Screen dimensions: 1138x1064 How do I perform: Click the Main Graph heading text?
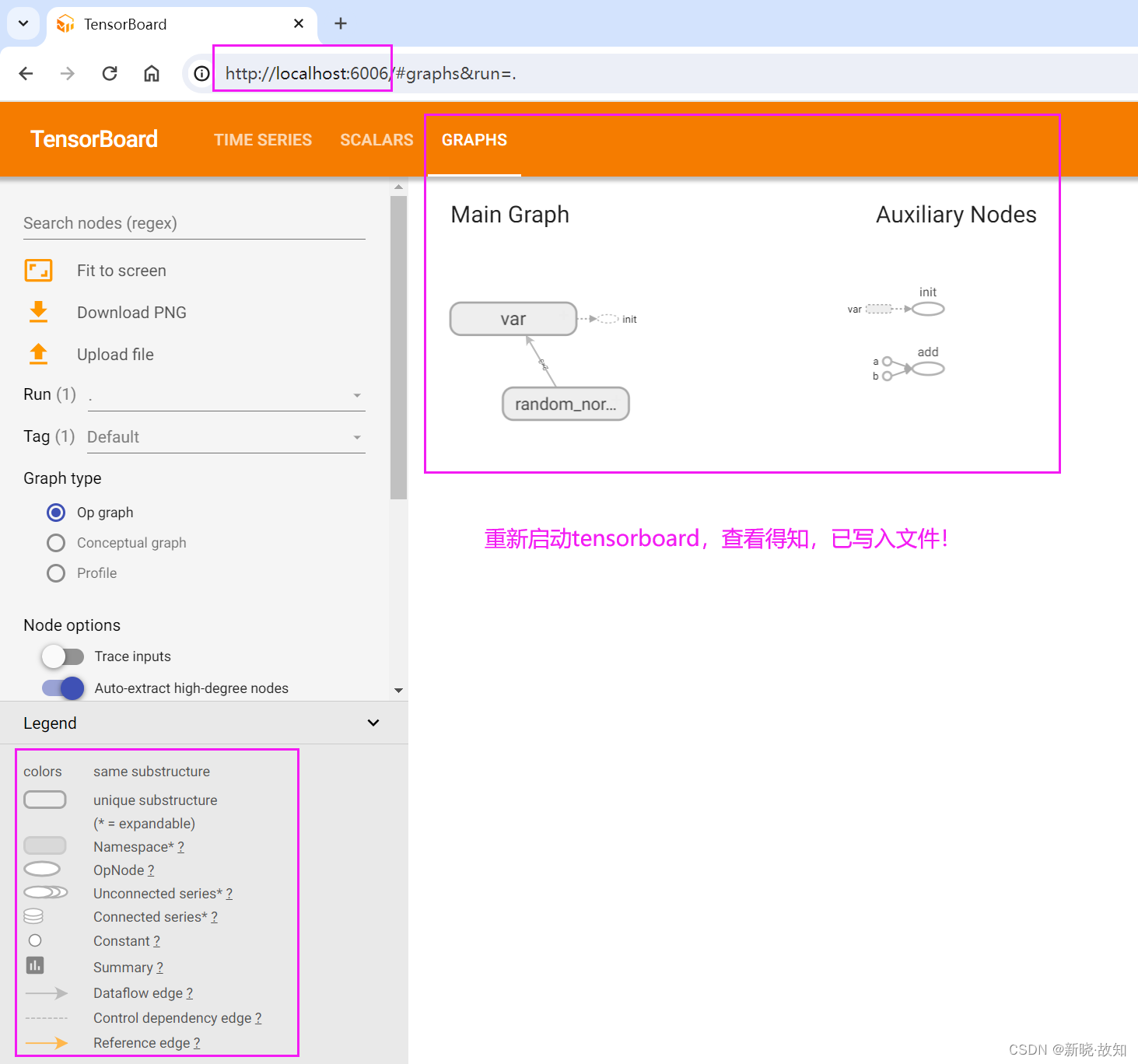(510, 215)
